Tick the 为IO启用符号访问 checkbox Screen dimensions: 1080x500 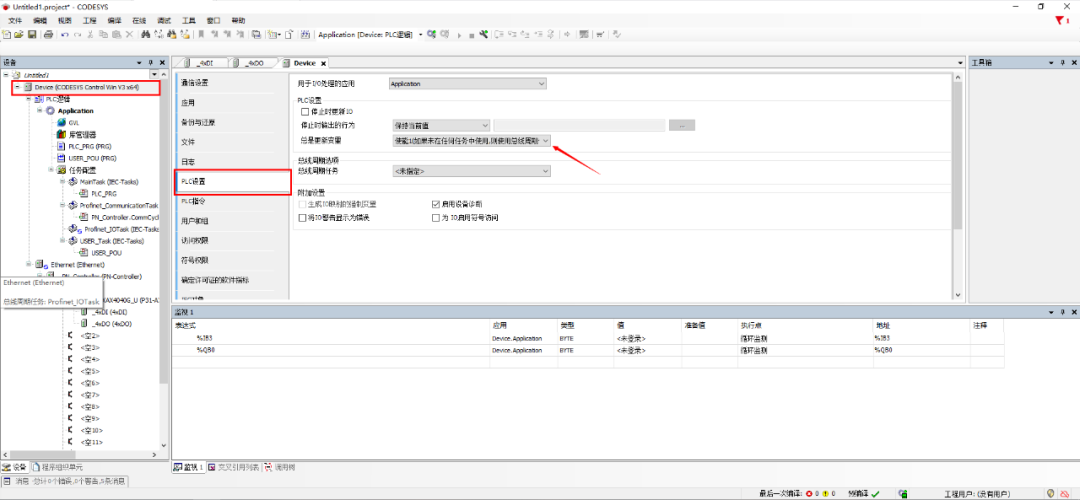click(435, 218)
